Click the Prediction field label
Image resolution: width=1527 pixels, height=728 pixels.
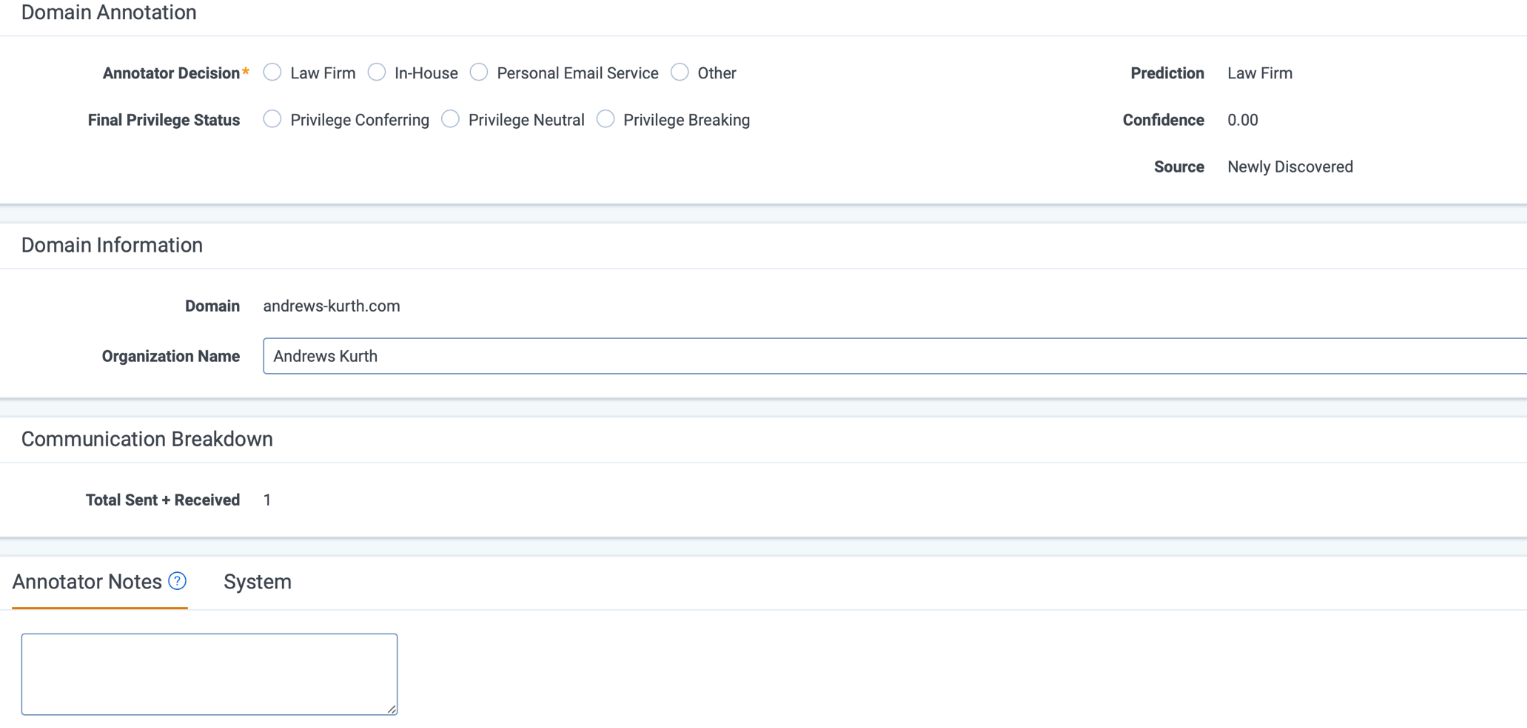click(1167, 73)
